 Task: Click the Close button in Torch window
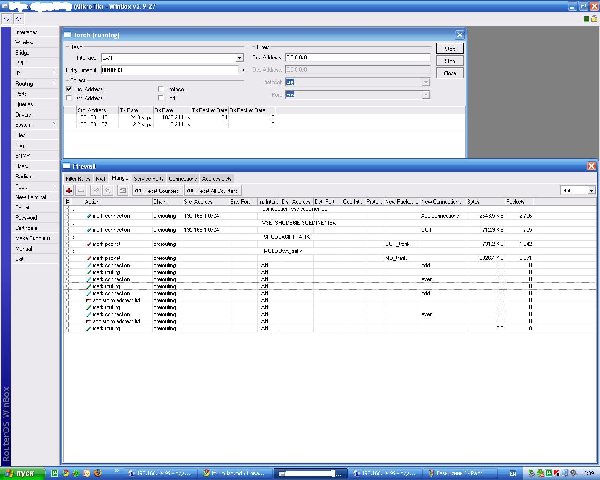pyautogui.click(x=450, y=73)
